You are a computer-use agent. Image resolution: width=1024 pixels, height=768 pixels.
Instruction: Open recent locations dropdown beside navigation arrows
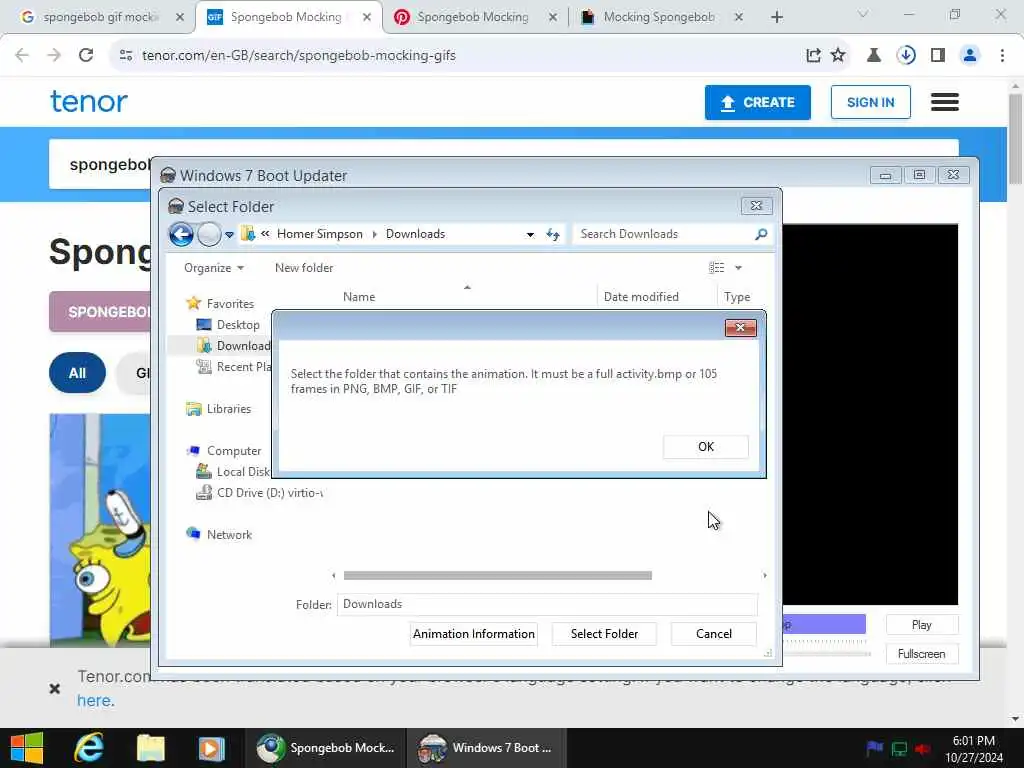(x=229, y=234)
